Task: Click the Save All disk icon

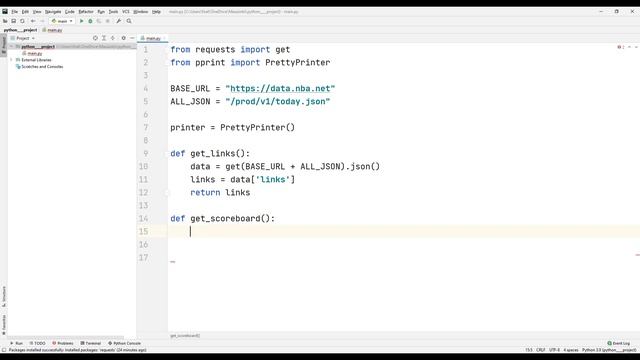Action: 13,21
